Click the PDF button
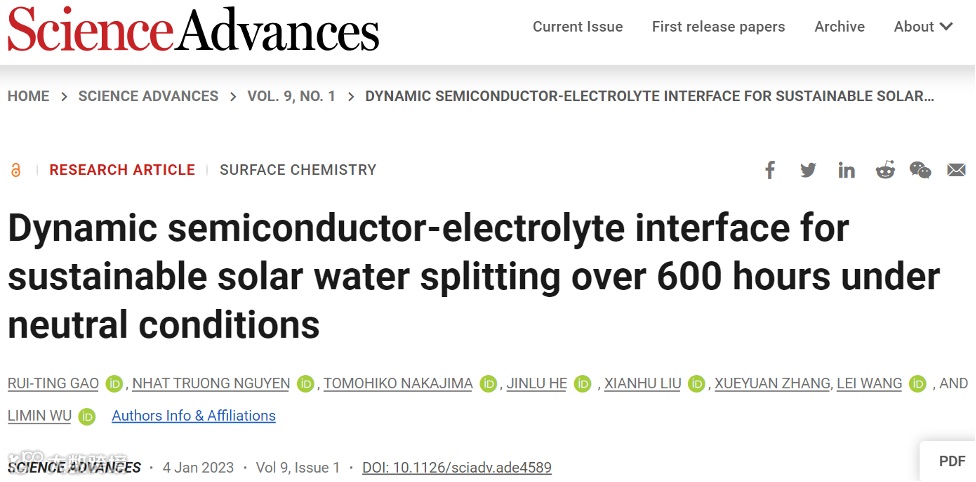Screen dimensions: 976x482 (951, 461)
